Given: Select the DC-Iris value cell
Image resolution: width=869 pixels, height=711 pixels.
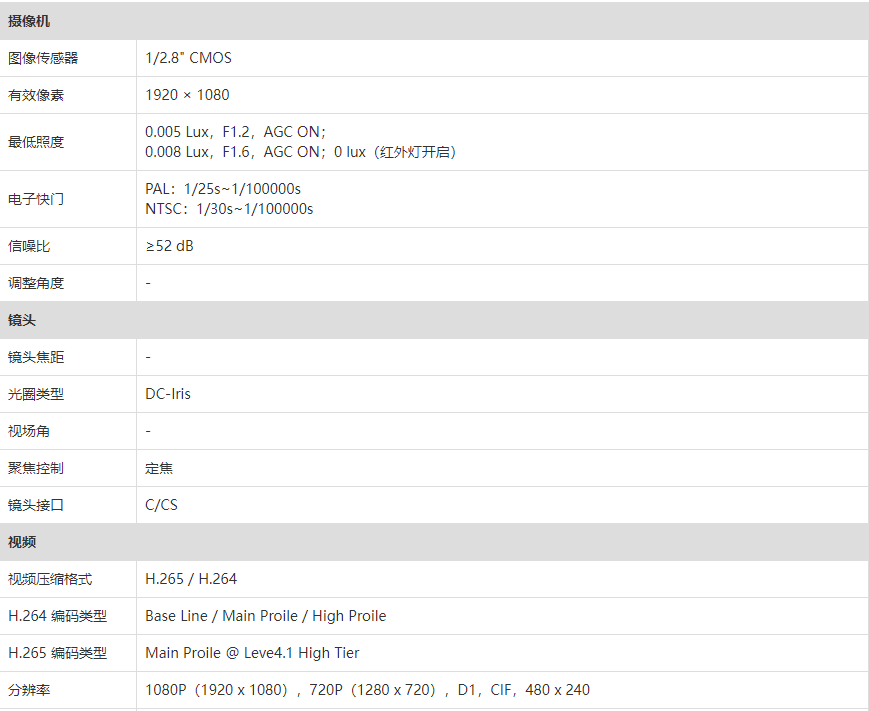Looking at the screenshot, I should tap(168, 394).
